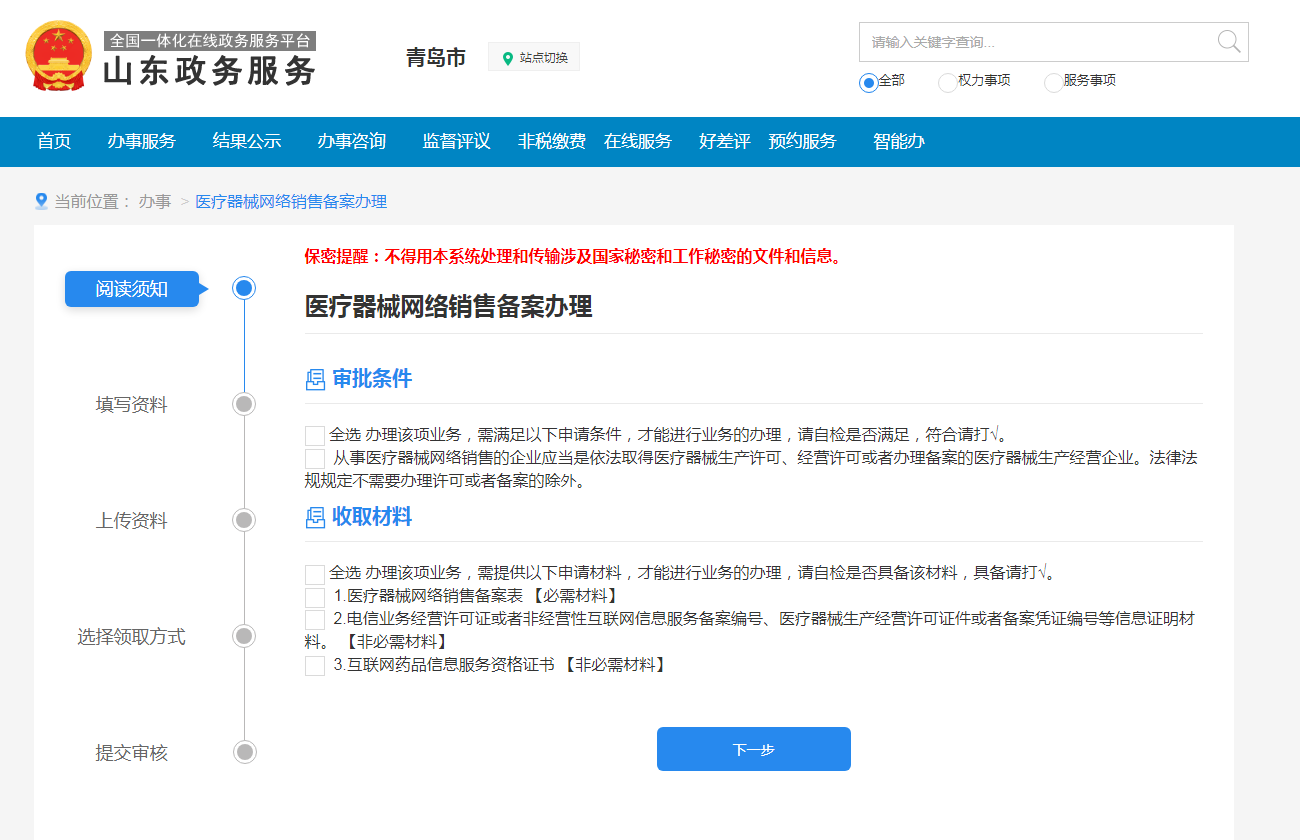The height and width of the screenshot is (840, 1300).
Task: Open the 办事 breadcrumb link
Action: click(155, 200)
